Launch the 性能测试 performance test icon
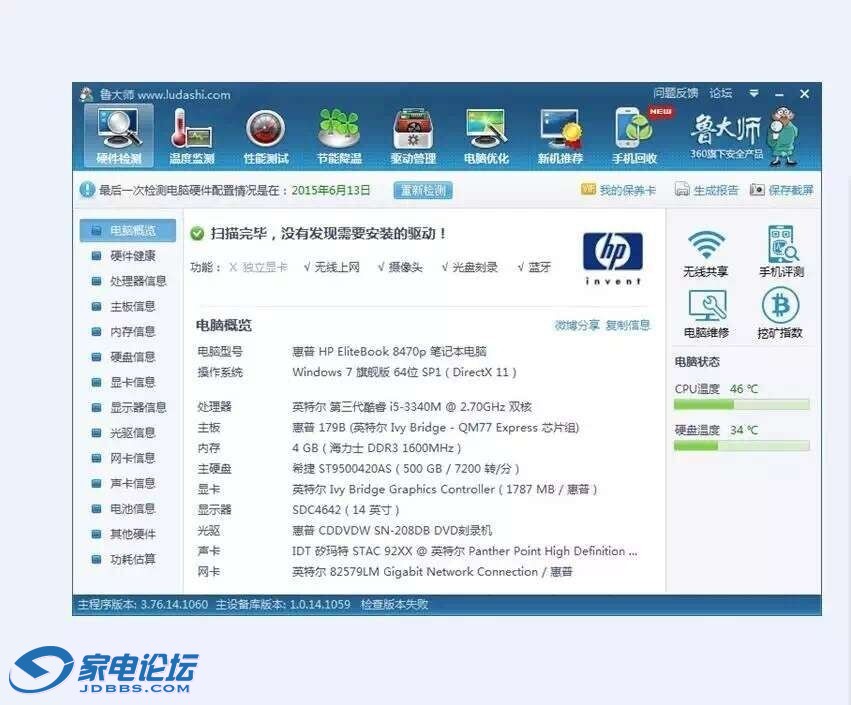851x705 pixels. [x=266, y=134]
